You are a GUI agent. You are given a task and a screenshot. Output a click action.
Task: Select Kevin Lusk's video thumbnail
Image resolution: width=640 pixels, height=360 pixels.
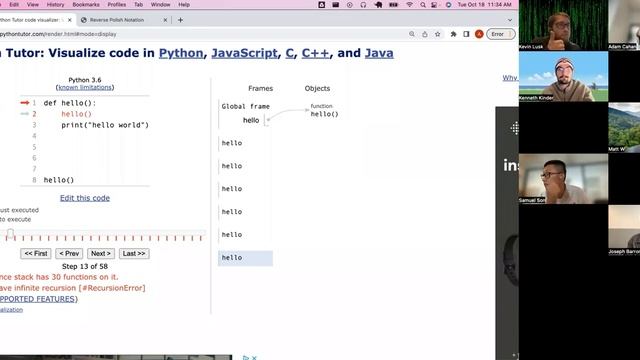[563, 25]
